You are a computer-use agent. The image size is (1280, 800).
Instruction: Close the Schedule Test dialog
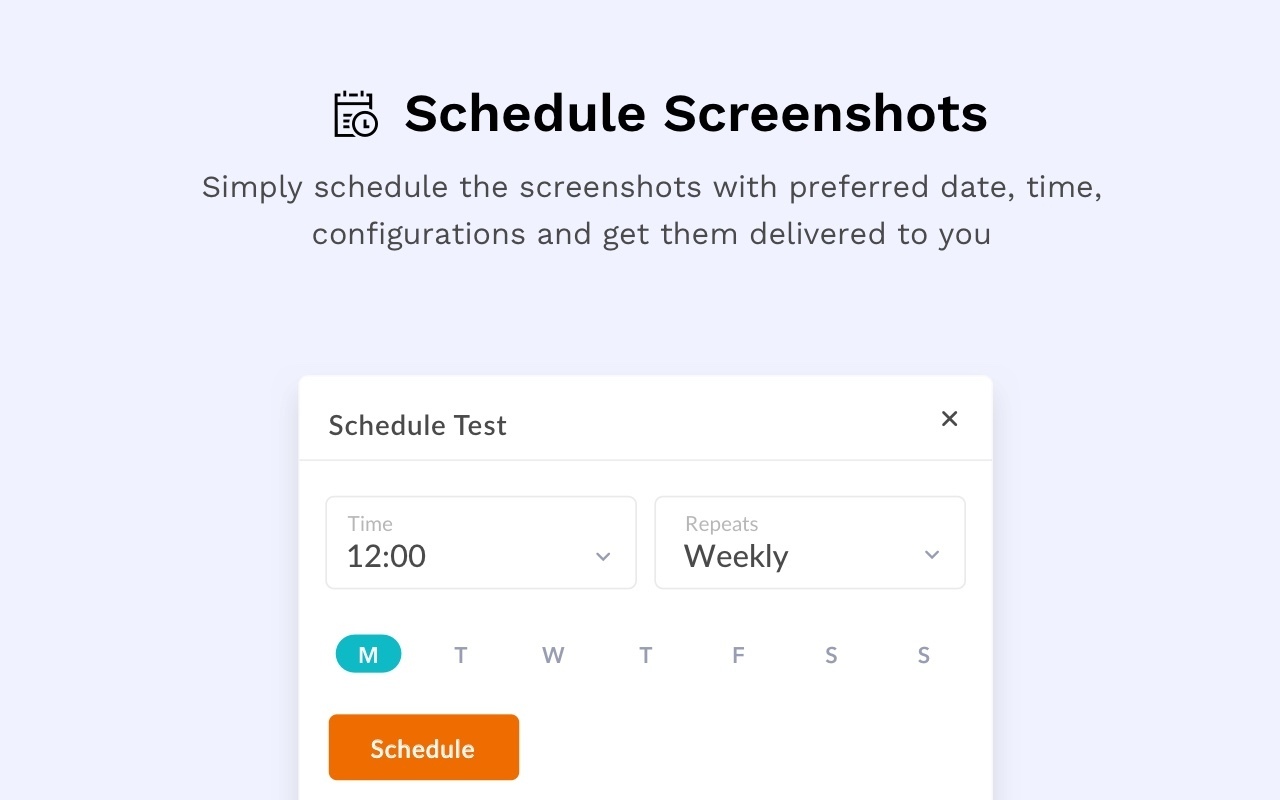(949, 419)
